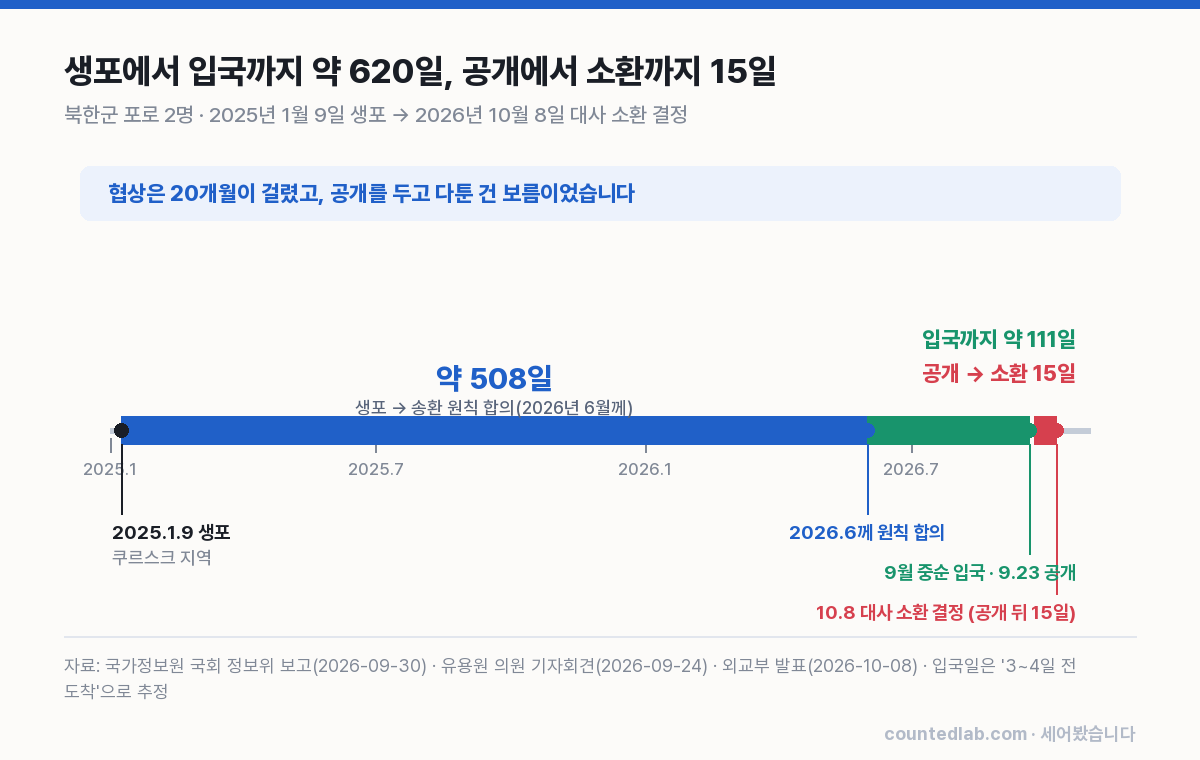
Task: Click the '약 508일' label
Action: pos(494,378)
